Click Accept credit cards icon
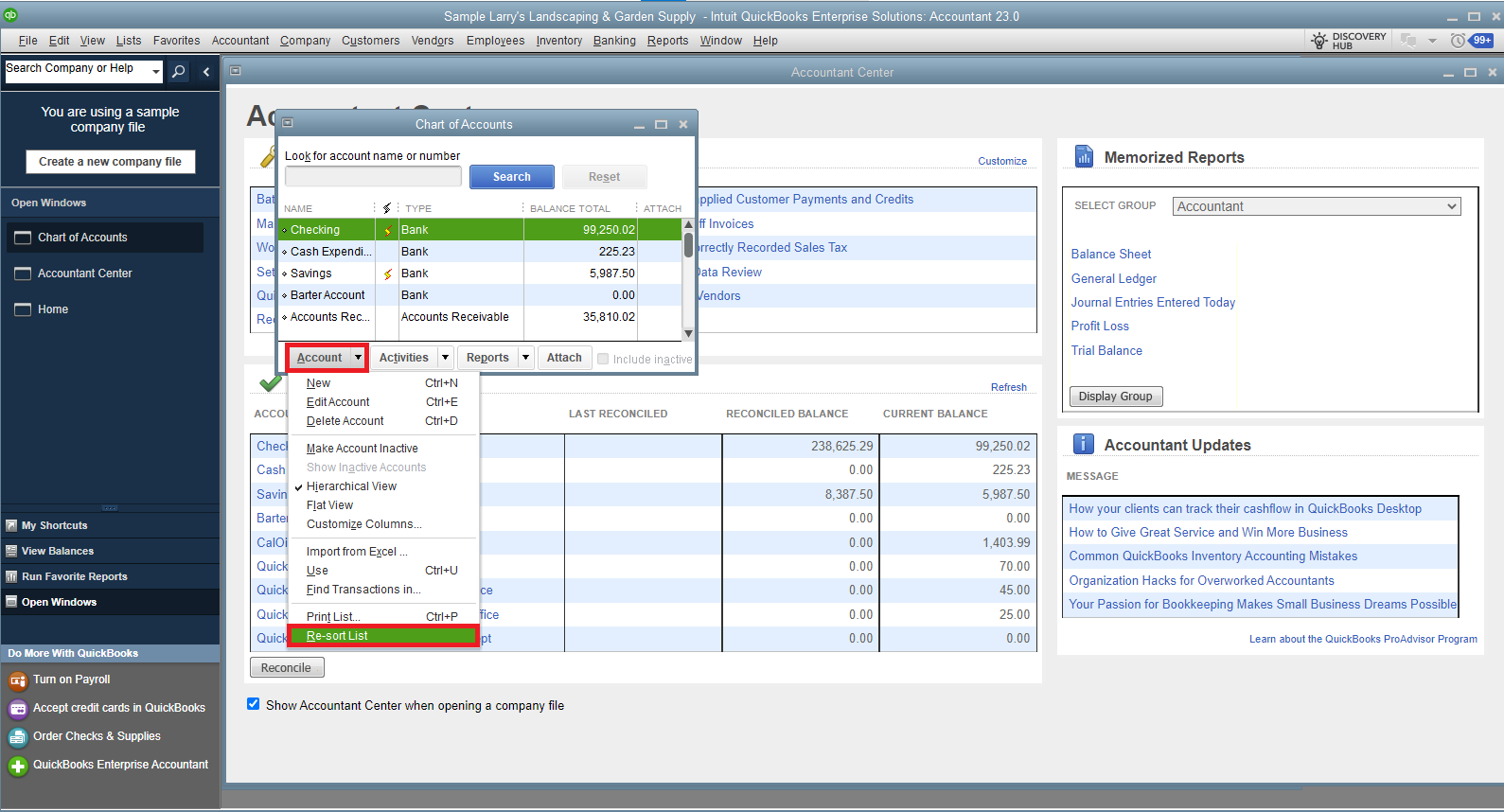 (17, 709)
